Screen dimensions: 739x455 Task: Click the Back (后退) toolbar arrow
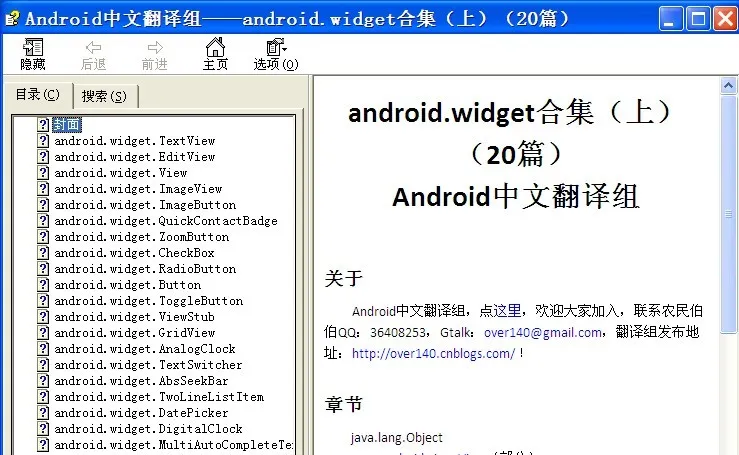pyautogui.click(x=93, y=54)
